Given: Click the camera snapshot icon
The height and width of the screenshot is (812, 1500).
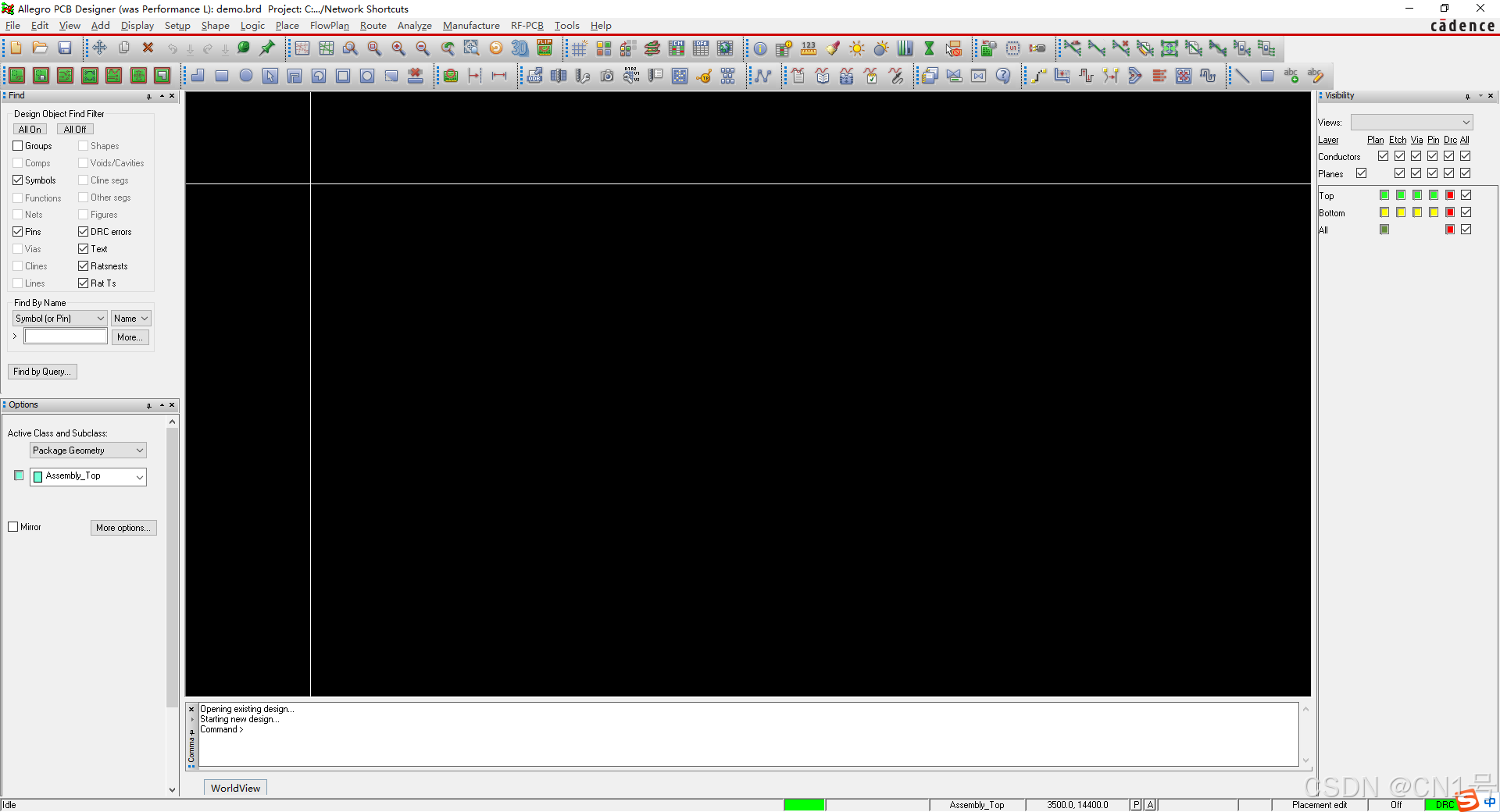Looking at the screenshot, I should pyautogui.click(x=607, y=76).
